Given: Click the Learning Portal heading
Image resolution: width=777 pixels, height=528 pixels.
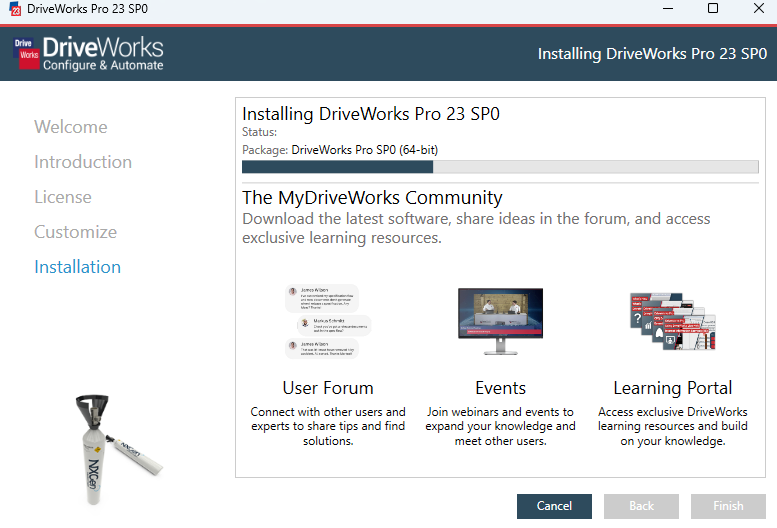Looking at the screenshot, I should coord(672,388).
